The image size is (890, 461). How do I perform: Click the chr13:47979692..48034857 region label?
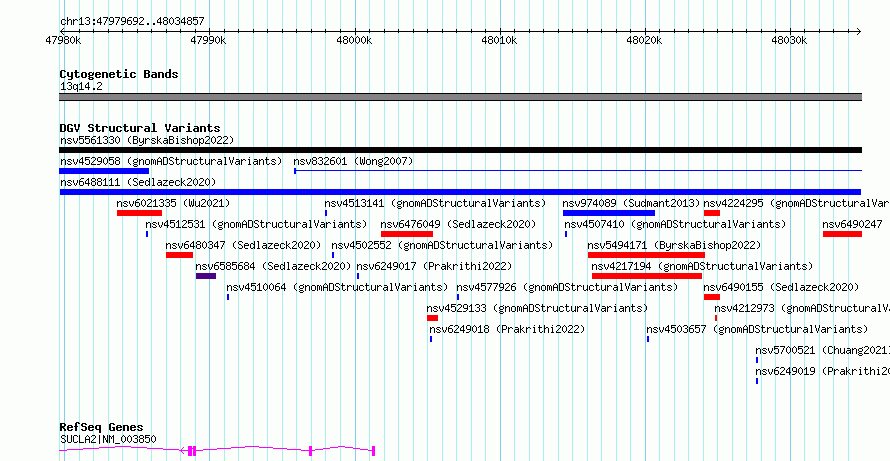(x=132, y=22)
